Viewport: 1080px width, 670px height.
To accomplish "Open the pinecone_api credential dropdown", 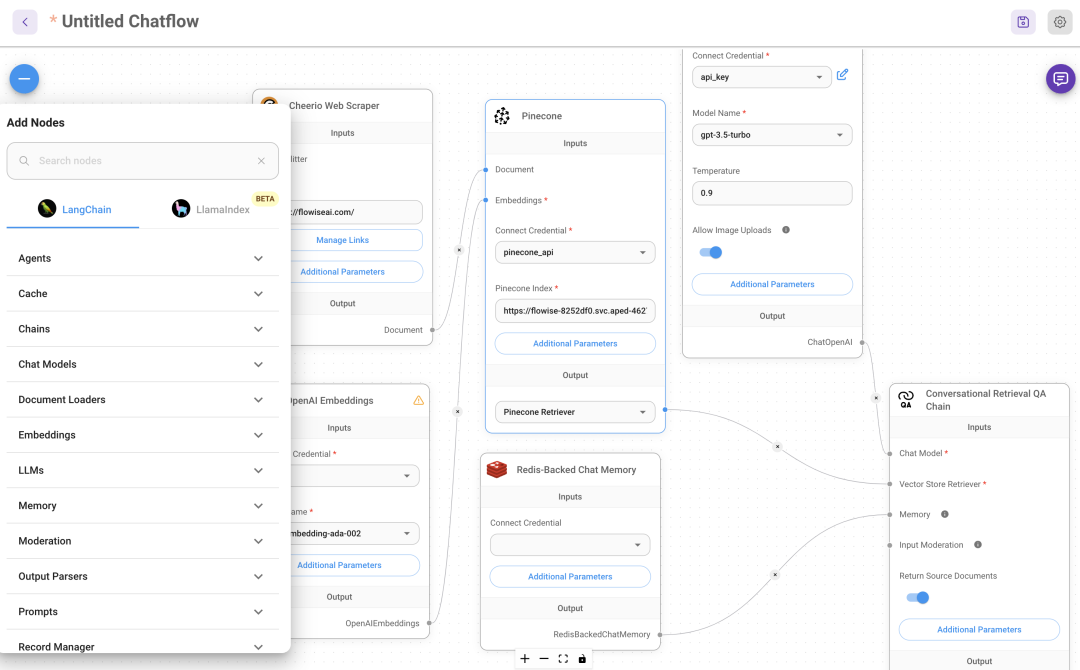I will pos(575,252).
